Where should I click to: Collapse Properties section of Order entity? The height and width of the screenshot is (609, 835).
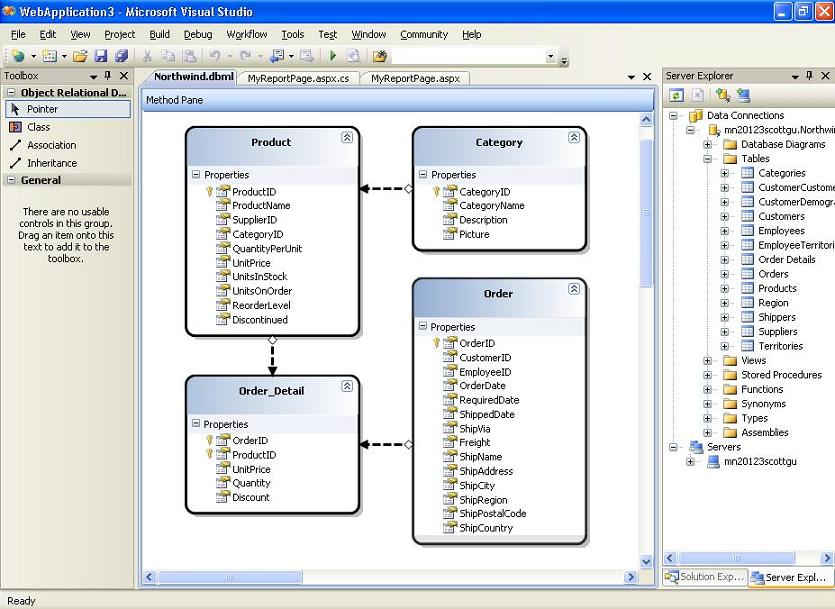tap(423, 326)
